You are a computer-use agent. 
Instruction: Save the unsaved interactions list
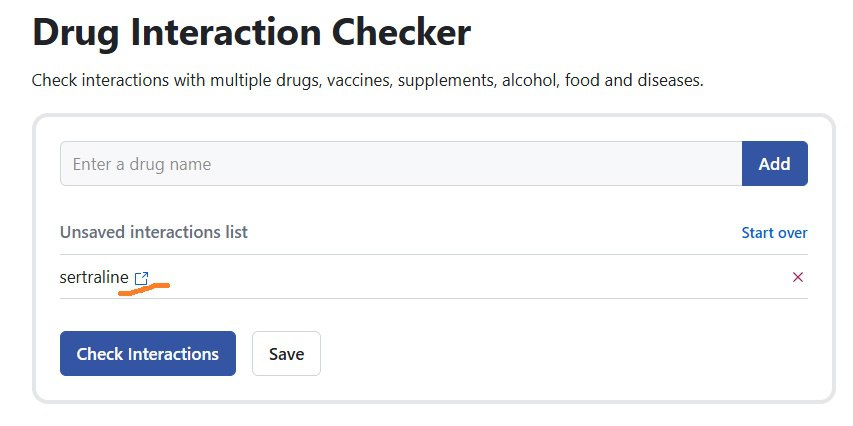tap(286, 354)
